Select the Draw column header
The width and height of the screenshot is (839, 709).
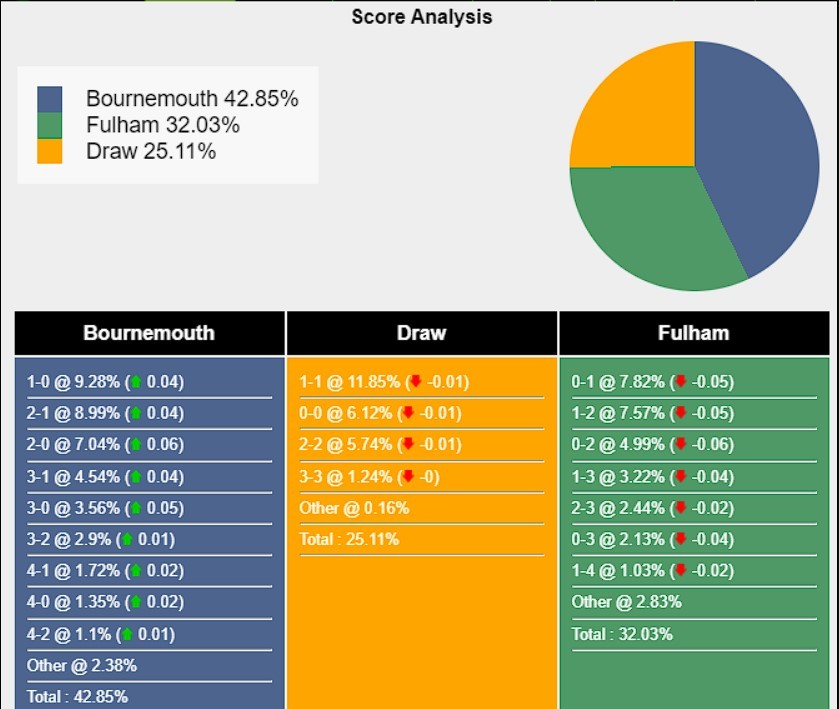pyautogui.click(x=422, y=333)
